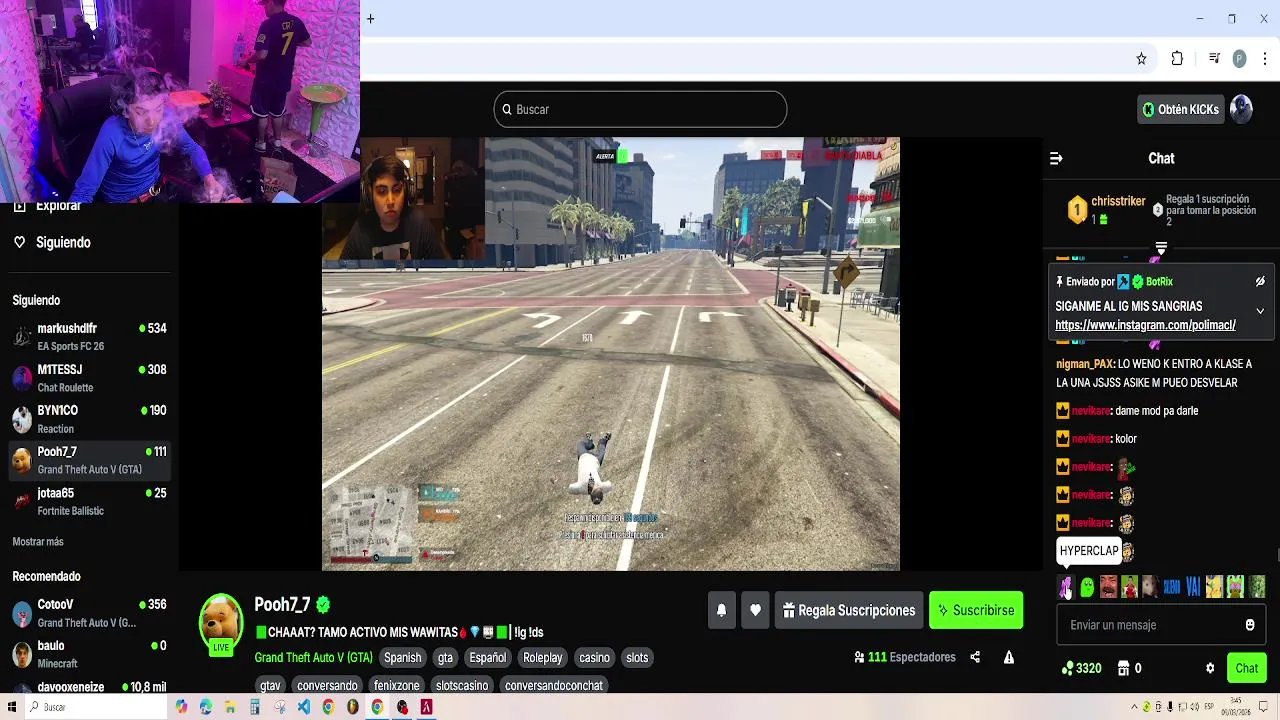Open jotaa65 channel in sidebar

89,501
